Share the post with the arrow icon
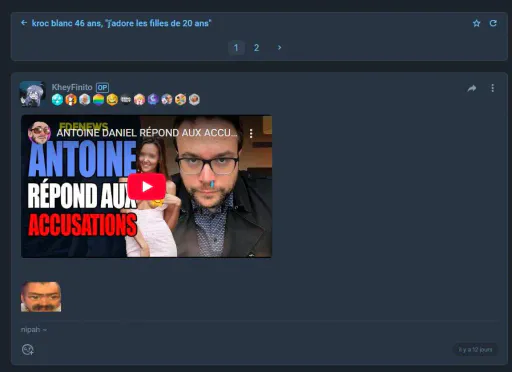This screenshot has width=512, height=372. (x=472, y=88)
